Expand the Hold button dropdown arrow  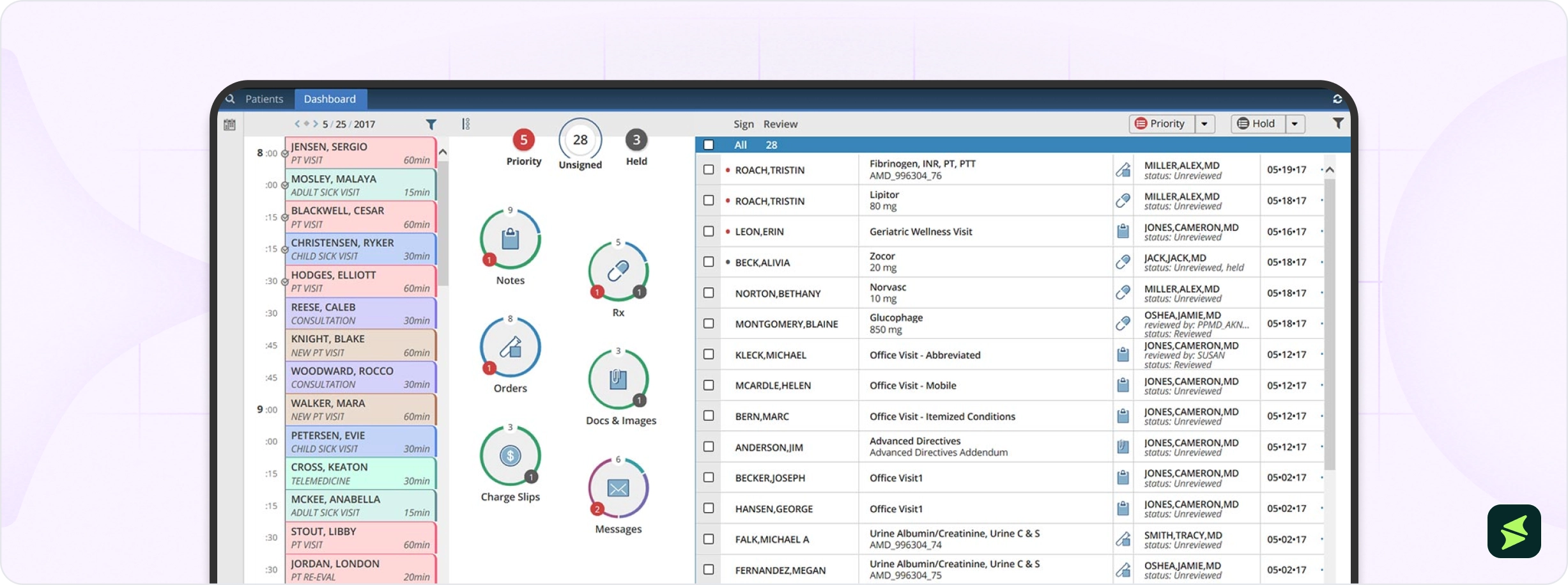1295,124
